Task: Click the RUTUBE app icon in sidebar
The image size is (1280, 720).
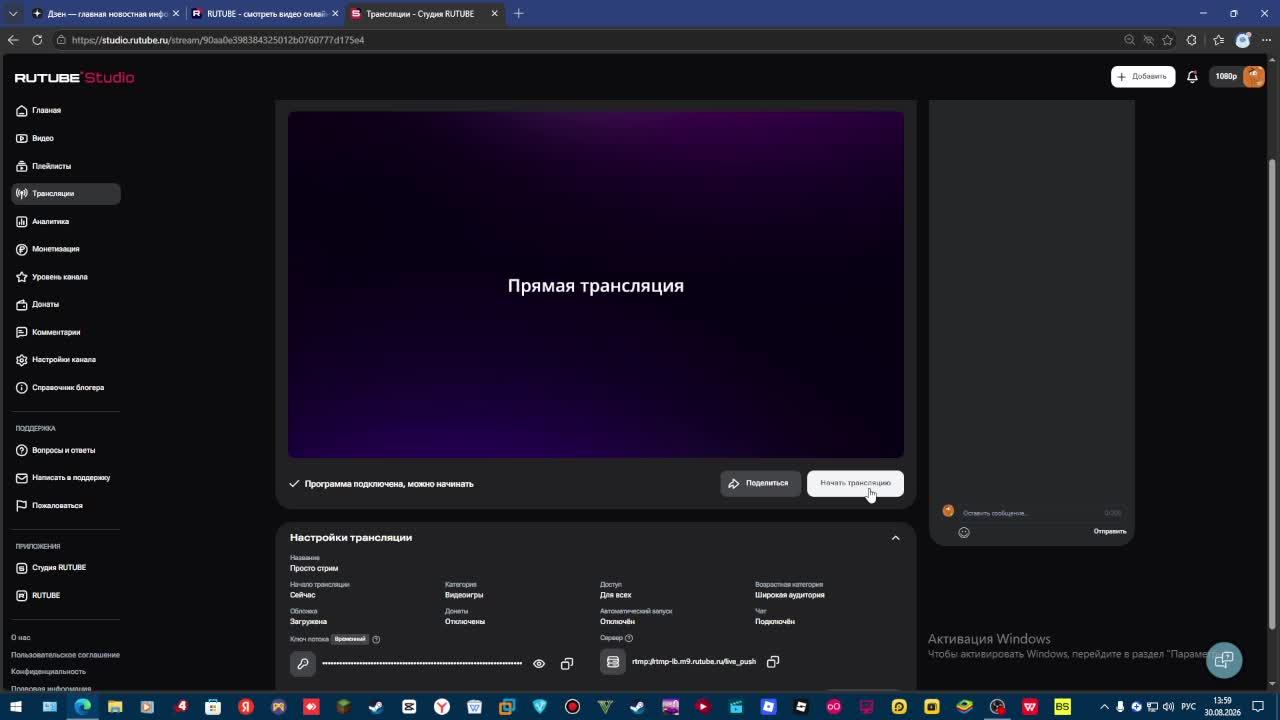Action: tap(22, 596)
